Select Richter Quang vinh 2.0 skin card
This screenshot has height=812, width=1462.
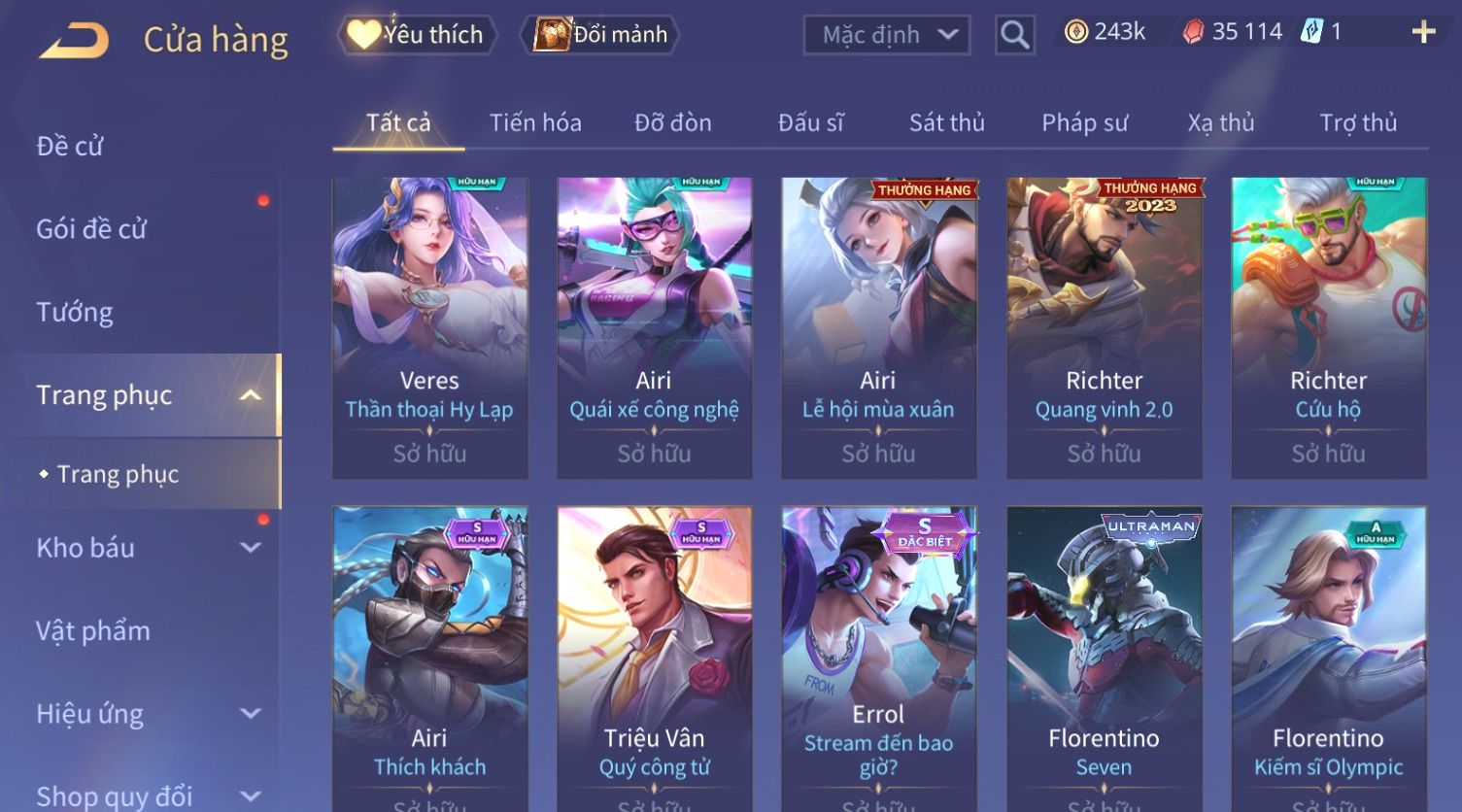click(1105, 327)
